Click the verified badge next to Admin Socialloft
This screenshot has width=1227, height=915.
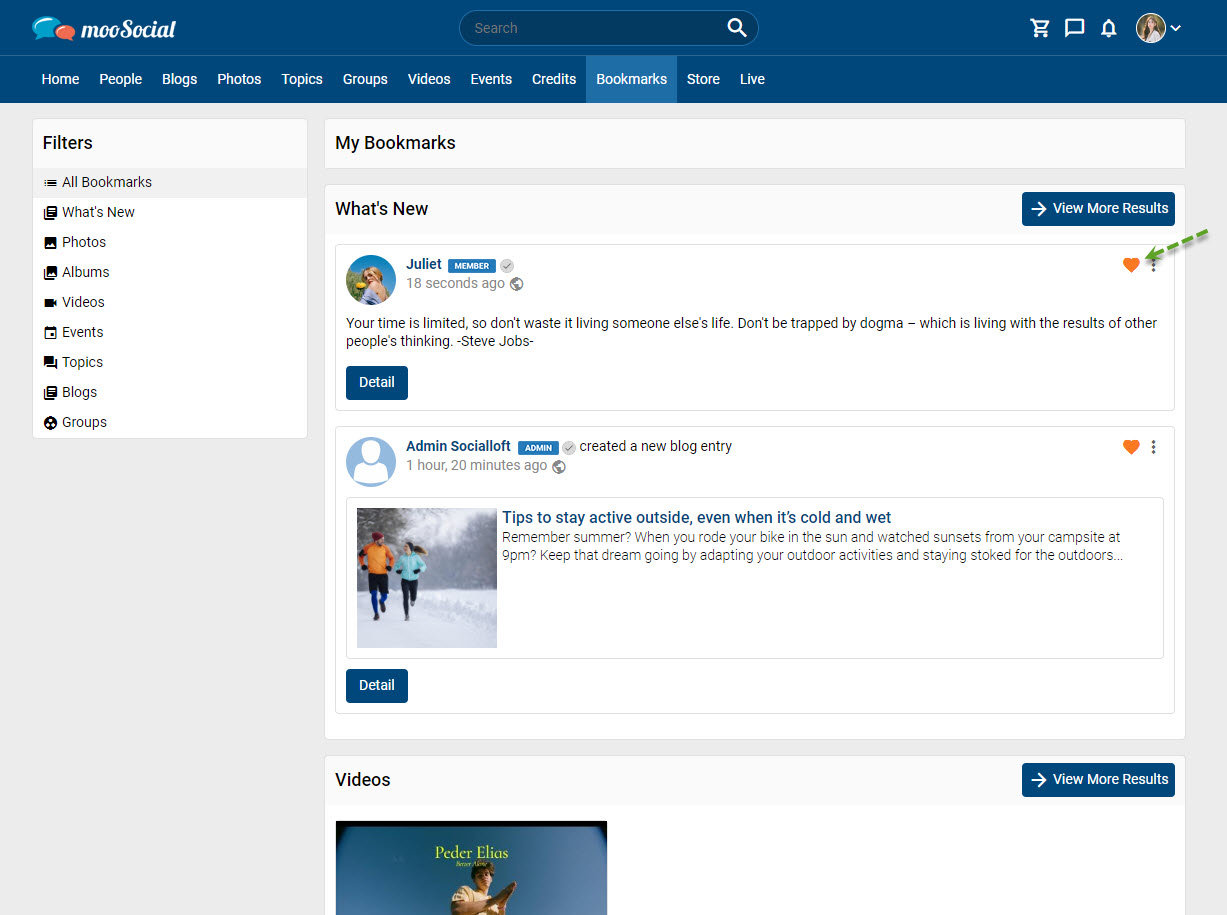point(569,447)
